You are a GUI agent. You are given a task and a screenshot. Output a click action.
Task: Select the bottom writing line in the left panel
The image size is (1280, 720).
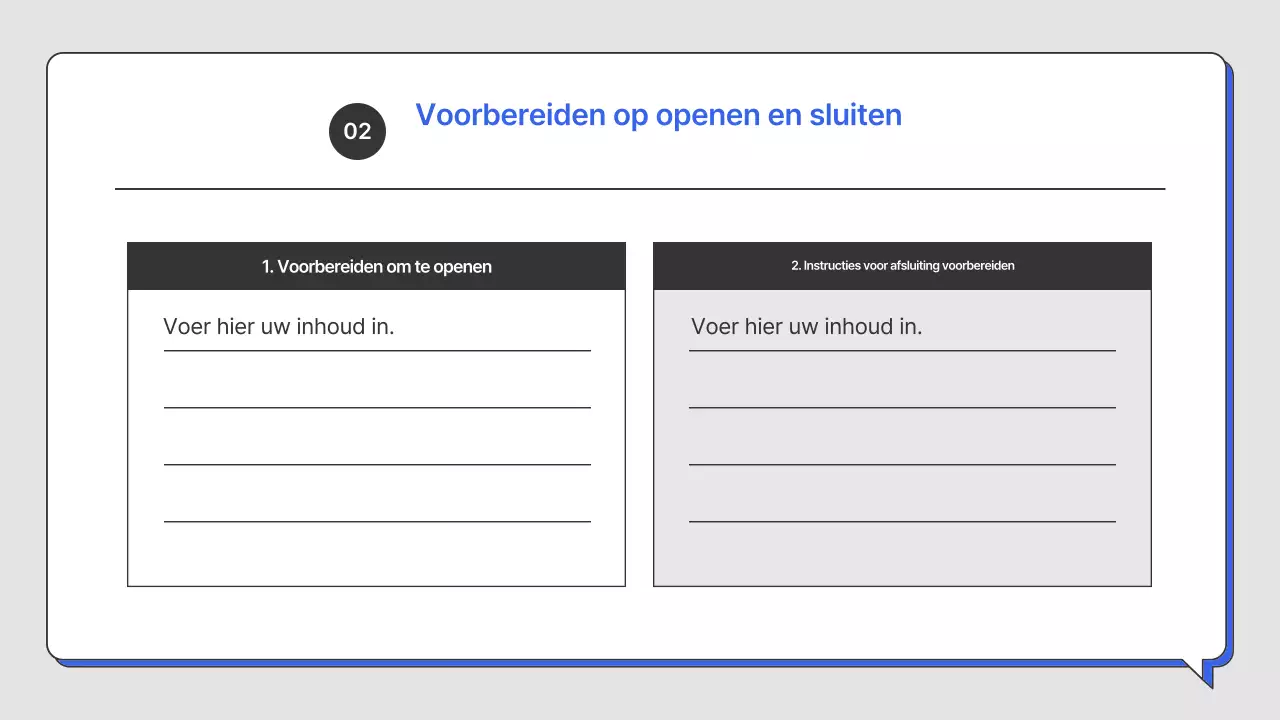[377, 522]
